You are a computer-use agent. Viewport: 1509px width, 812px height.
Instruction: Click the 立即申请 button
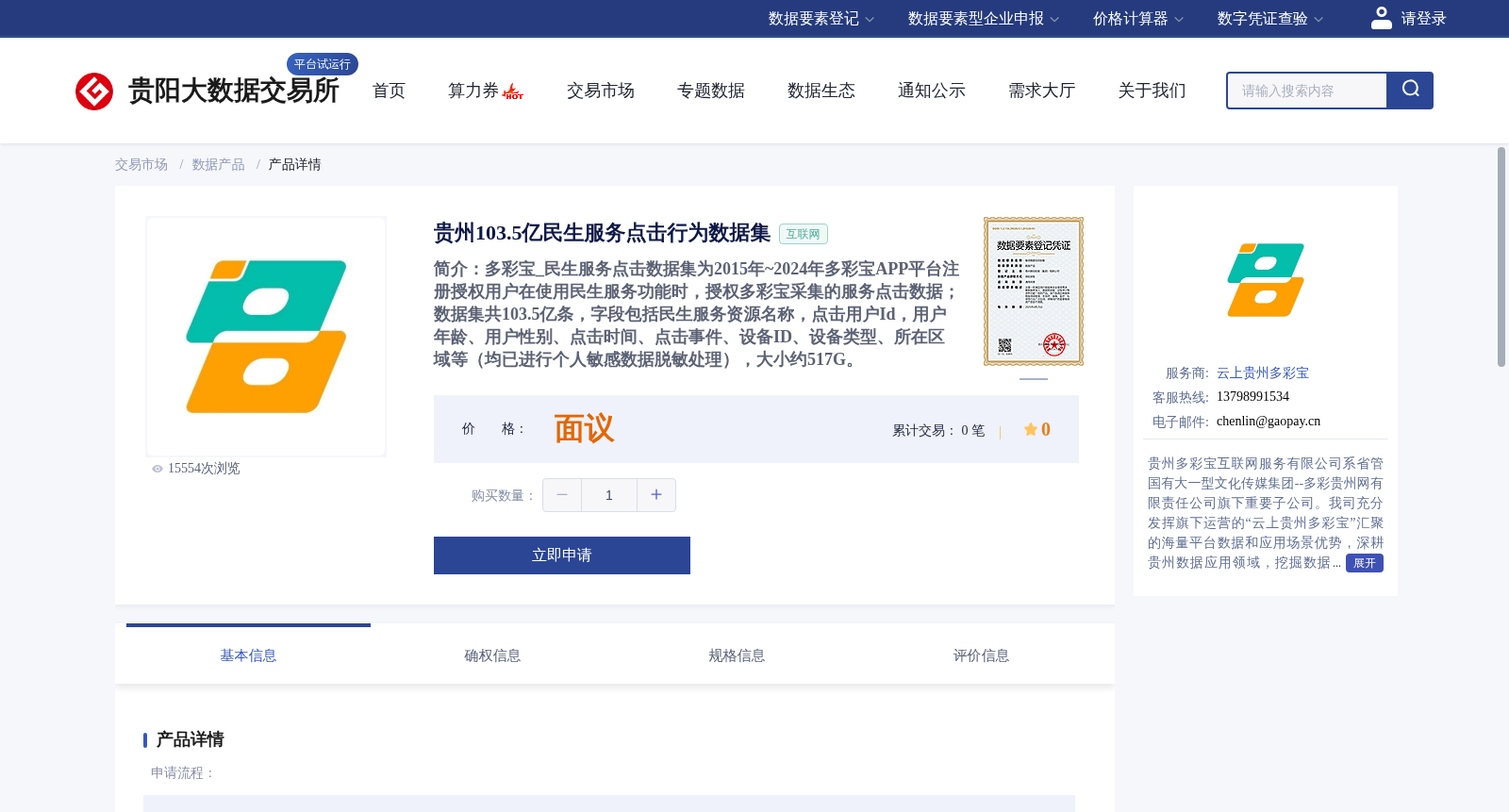(562, 555)
